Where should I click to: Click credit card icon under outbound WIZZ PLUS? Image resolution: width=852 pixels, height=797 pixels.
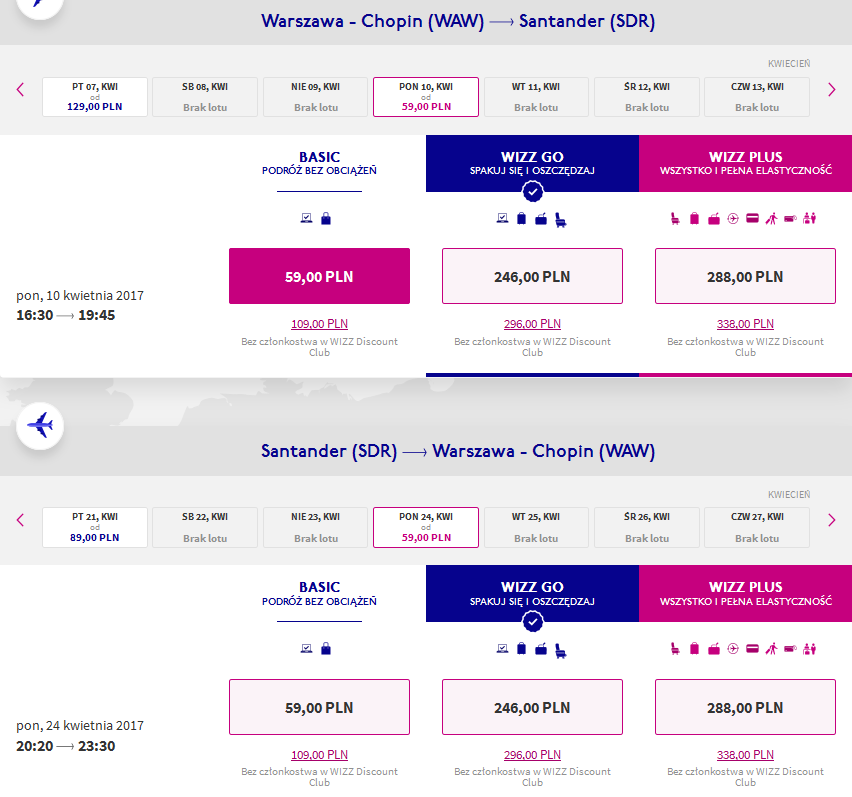753,218
